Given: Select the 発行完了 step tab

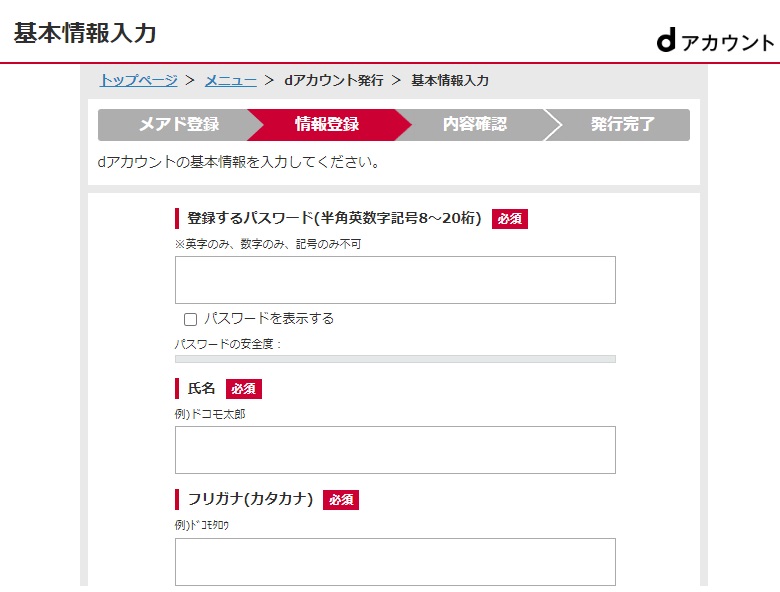Looking at the screenshot, I should click(622, 124).
